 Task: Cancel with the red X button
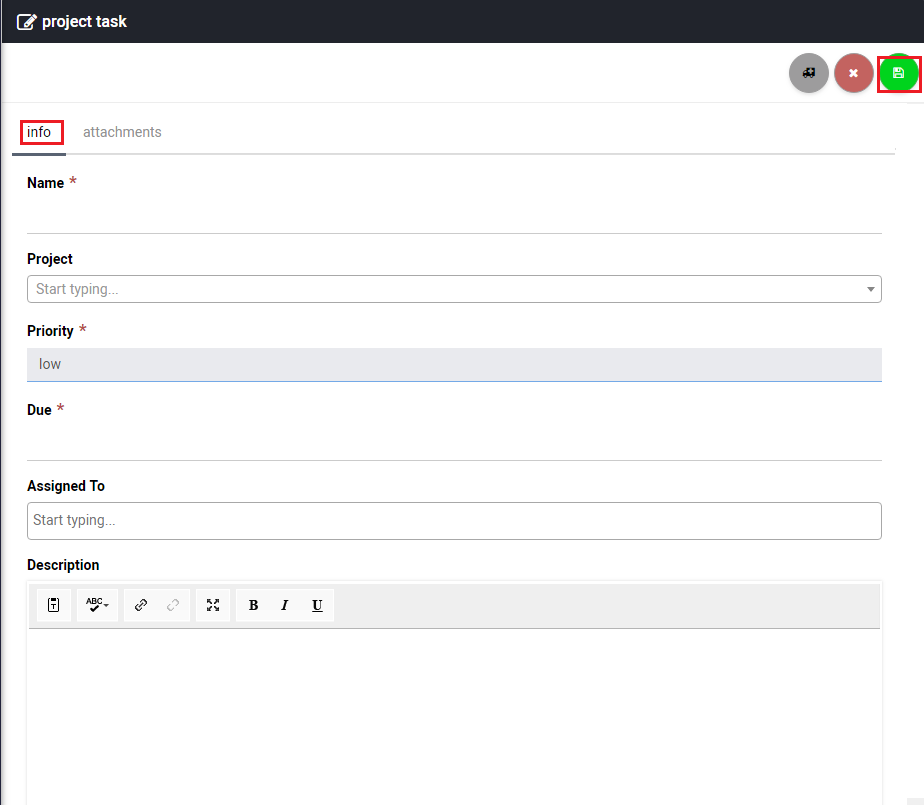pos(853,73)
